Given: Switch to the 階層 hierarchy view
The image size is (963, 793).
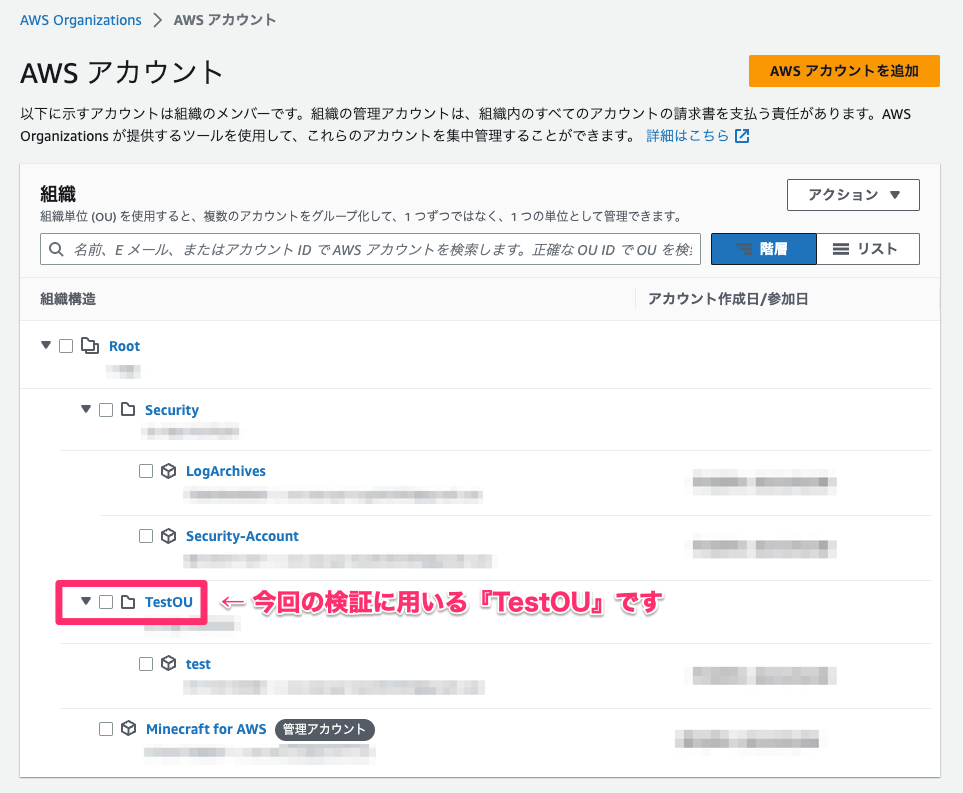Looking at the screenshot, I should (x=763, y=249).
